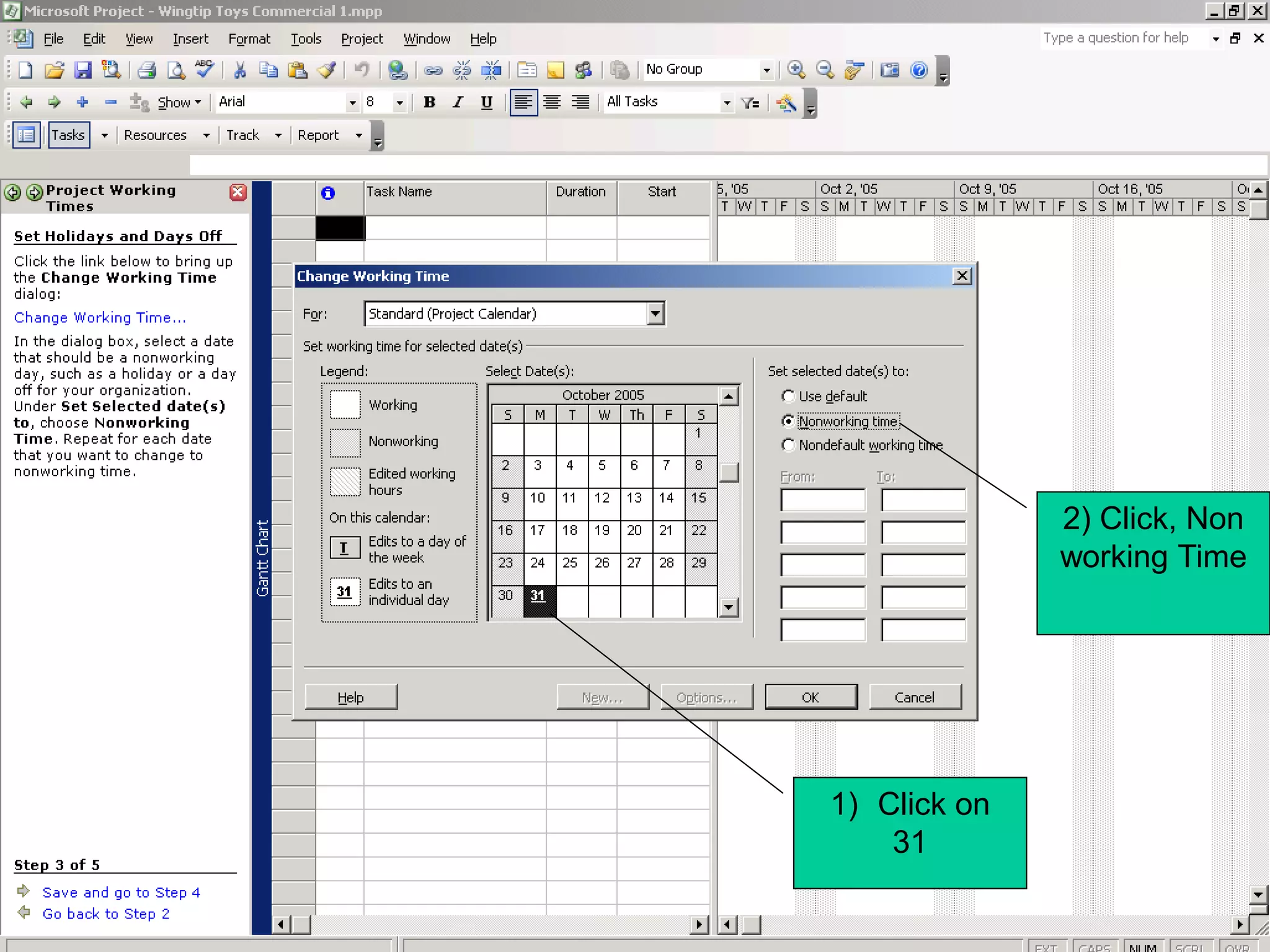The width and height of the screenshot is (1270, 952).
Task: Click the first From time field
Action: (x=822, y=500)
